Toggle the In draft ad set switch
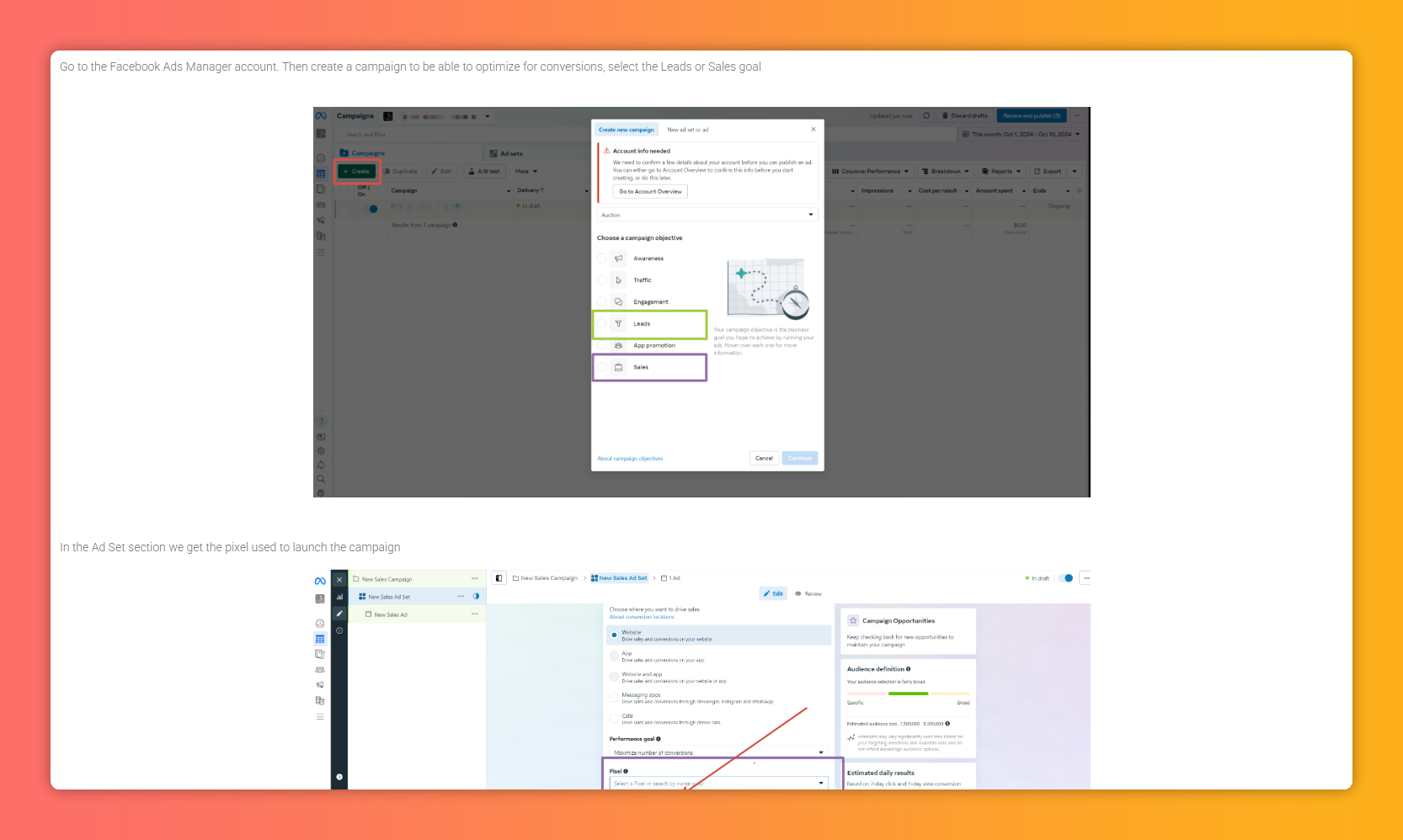The image size is (1403, 840). pyautogui.click(x=1066, y=578)
